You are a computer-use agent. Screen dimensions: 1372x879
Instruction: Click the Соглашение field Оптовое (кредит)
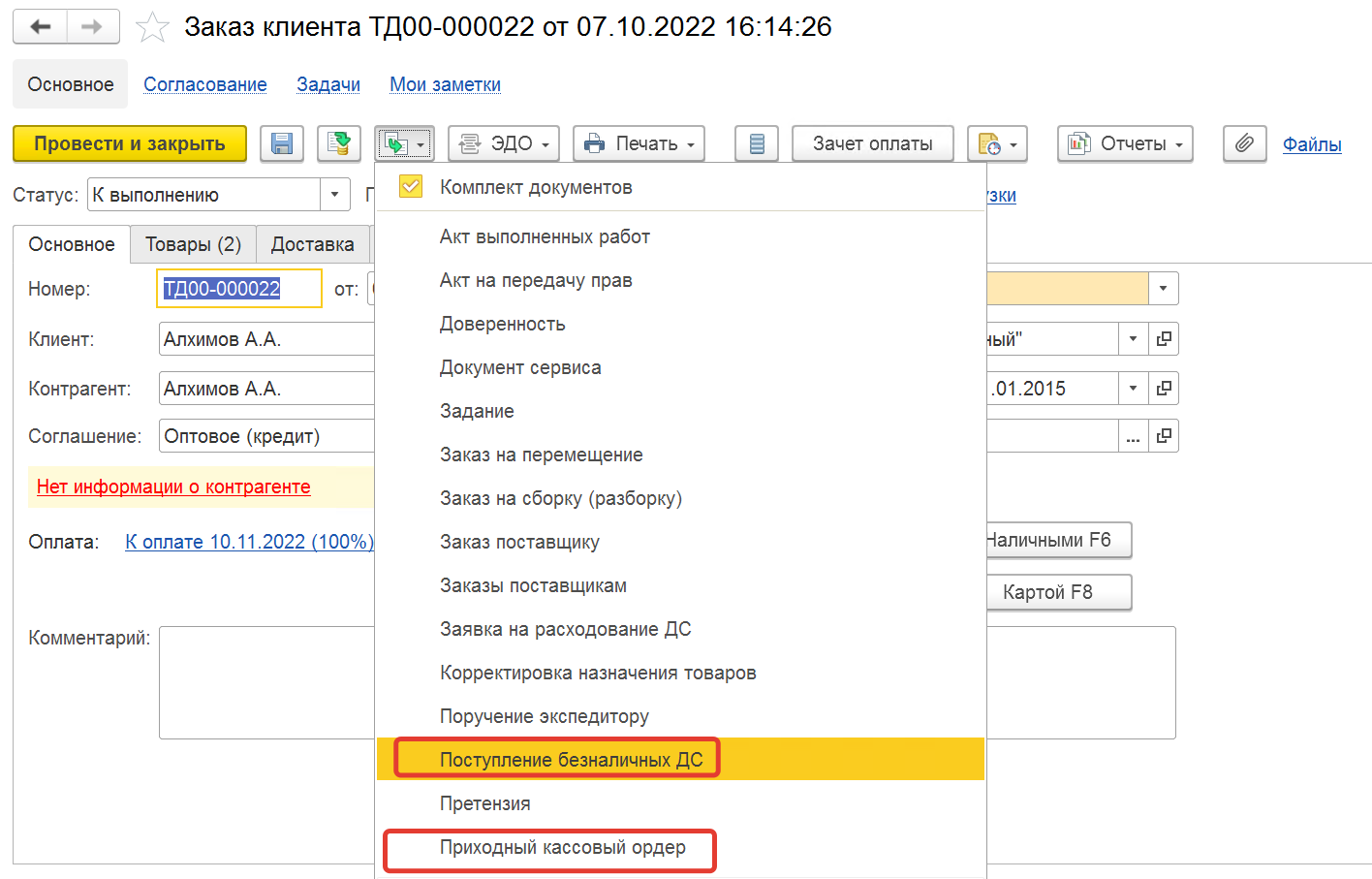pos(266,436)
